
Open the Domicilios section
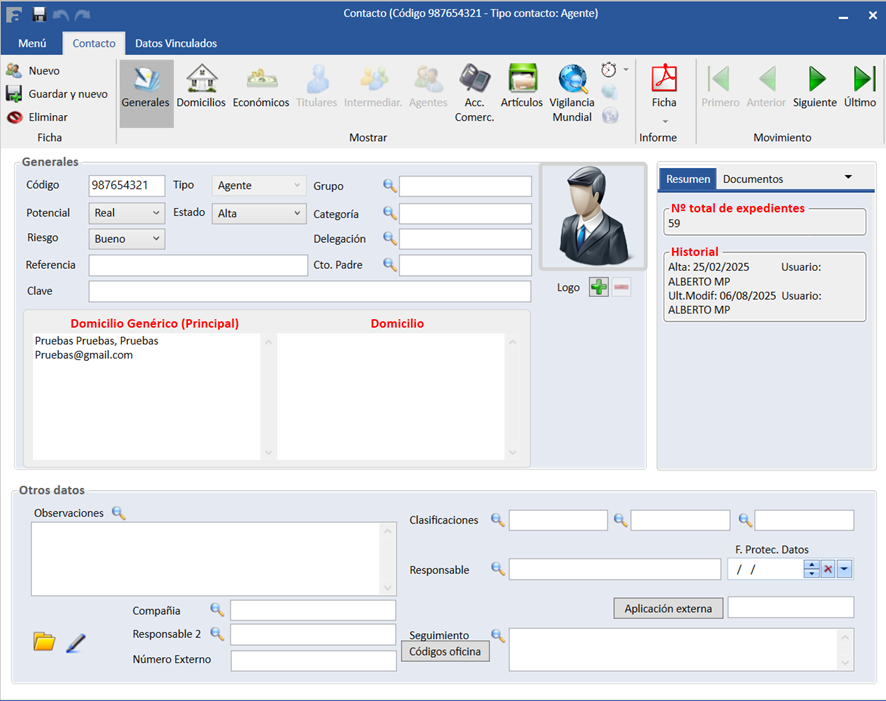[x=201, y=87]
